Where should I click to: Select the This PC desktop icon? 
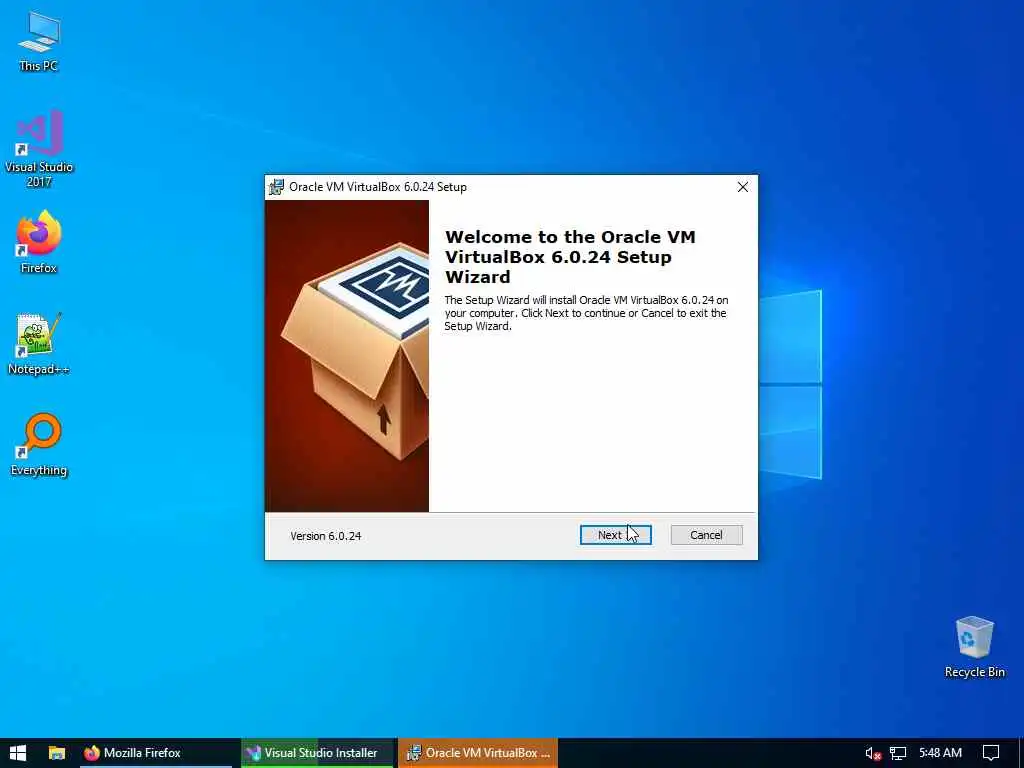[x=39, y=41]
